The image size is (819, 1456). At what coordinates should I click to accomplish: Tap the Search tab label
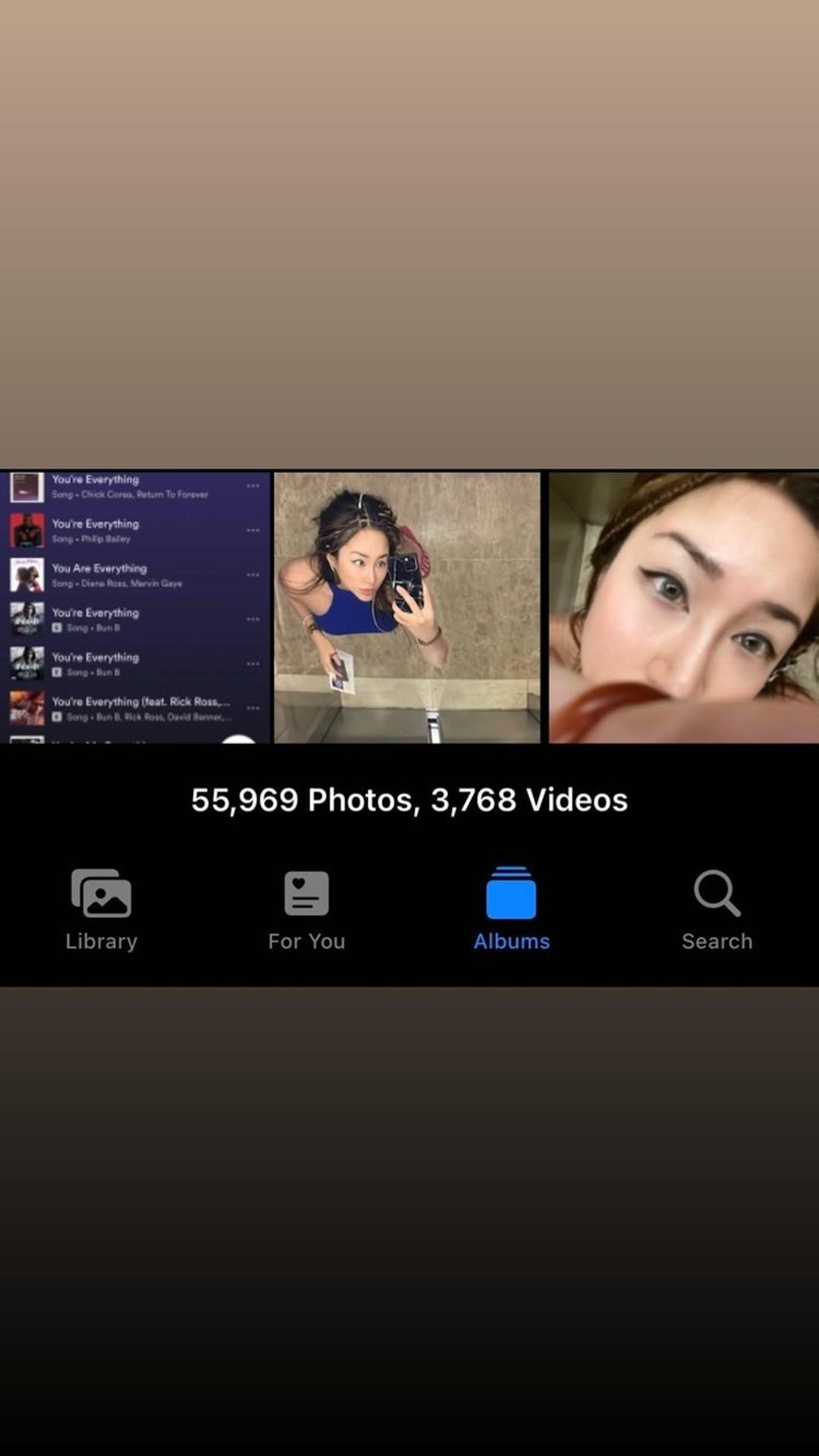(x=717, y=941)
